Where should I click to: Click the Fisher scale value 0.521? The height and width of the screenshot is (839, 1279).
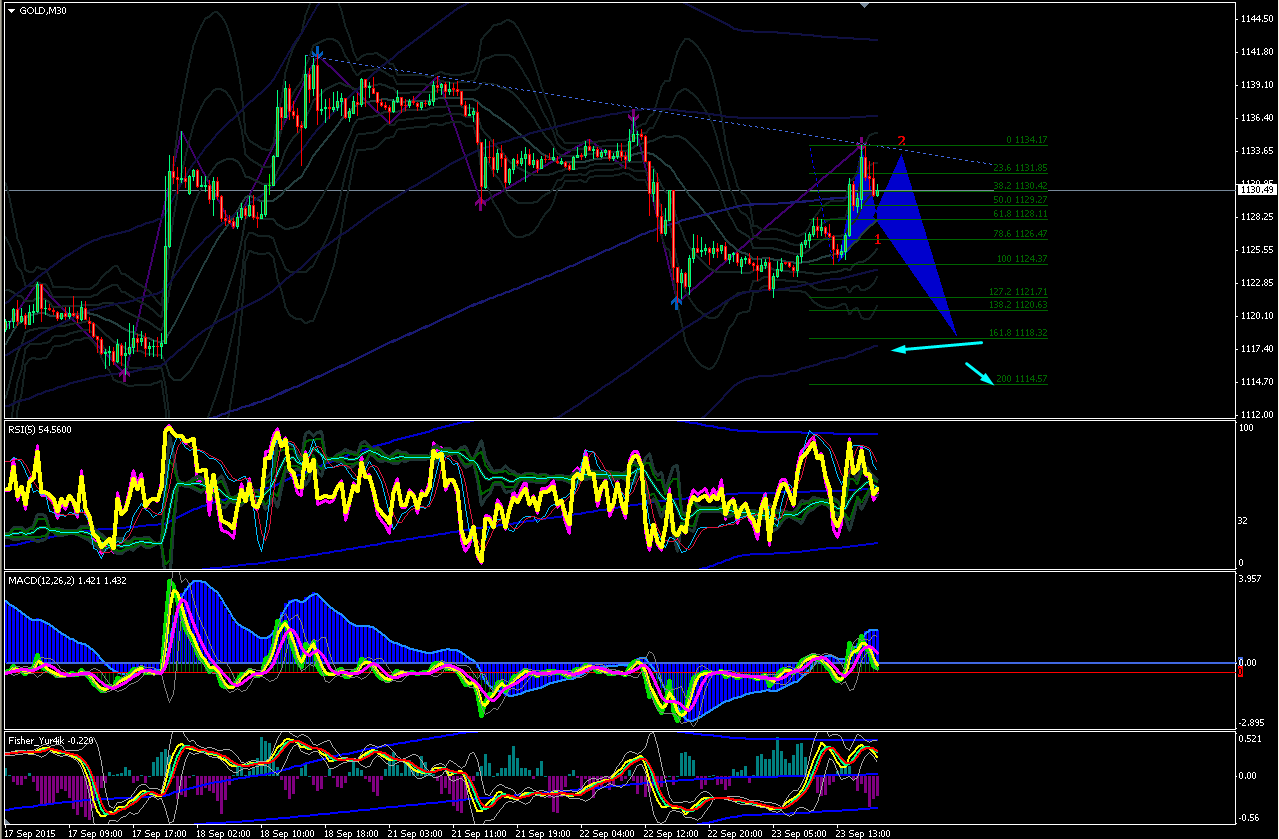pyautogui.click(x=1251, y=739)
